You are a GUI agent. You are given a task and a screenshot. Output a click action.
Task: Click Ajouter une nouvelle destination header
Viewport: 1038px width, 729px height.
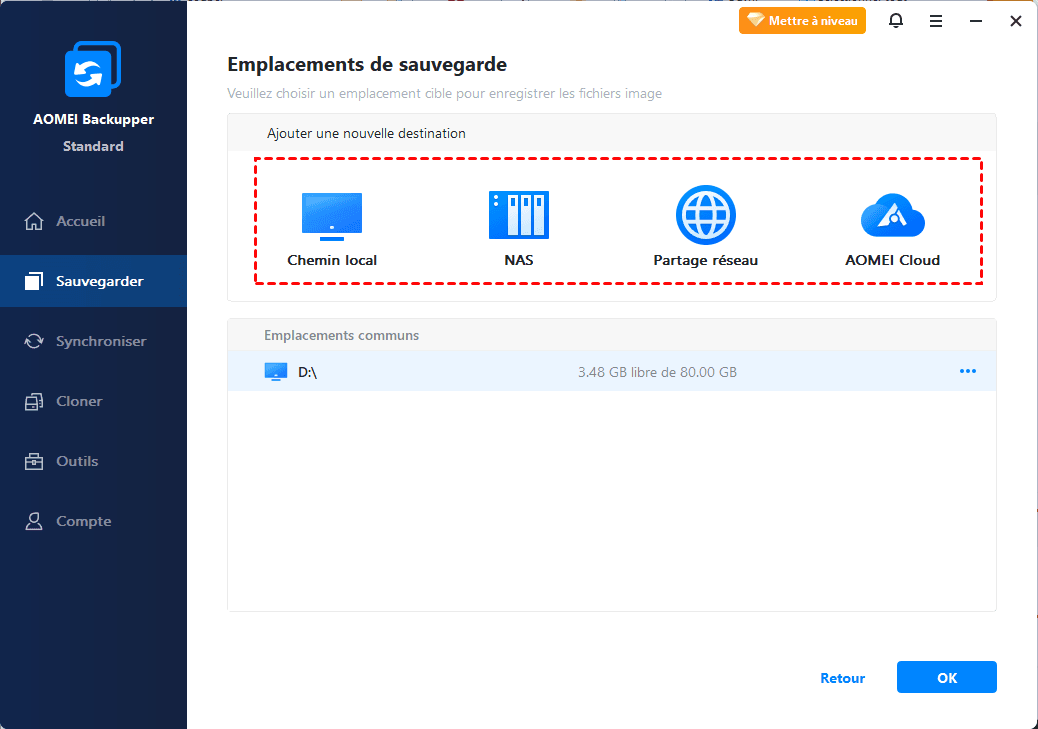[x=366, y=133]
